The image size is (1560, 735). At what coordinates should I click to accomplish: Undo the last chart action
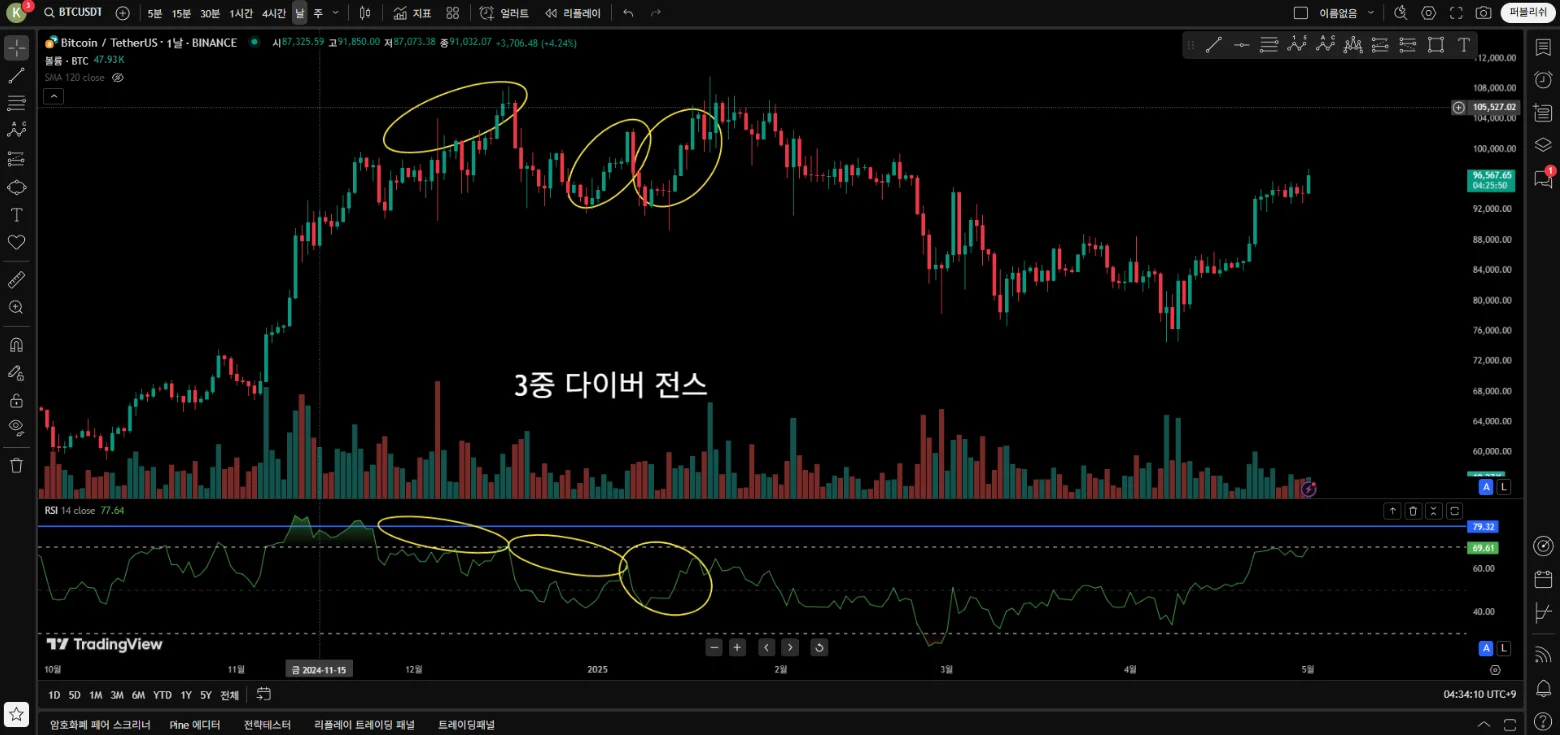628,13
